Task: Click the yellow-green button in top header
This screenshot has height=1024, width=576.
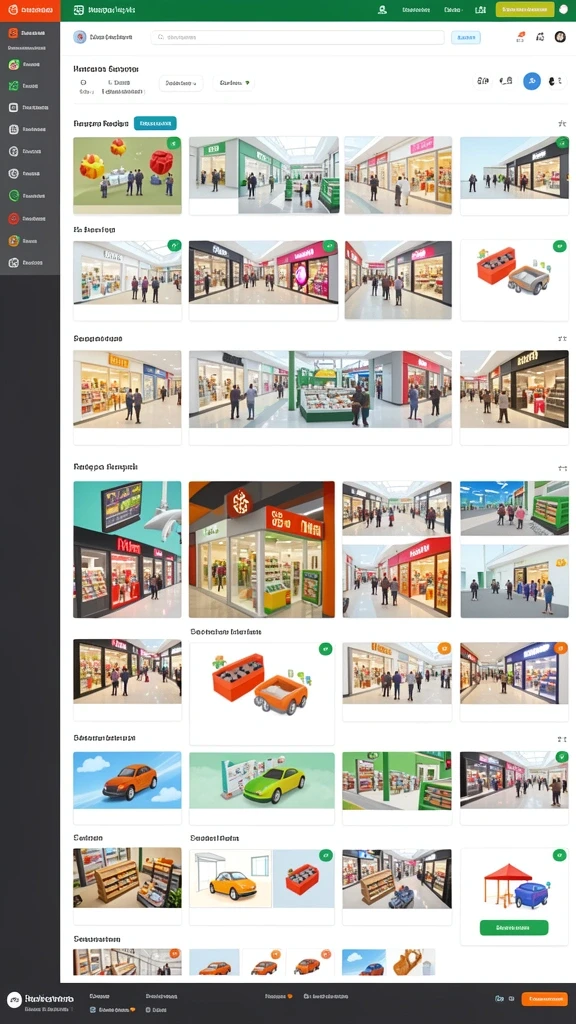Action: (x=525, y=10)
